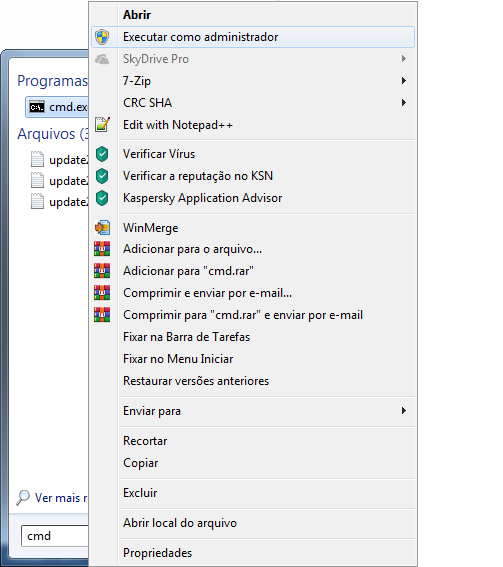The width and height of the screenshot is (503, 567).
Task: Choose Recortar from the menu
Action: pos(253,441)
